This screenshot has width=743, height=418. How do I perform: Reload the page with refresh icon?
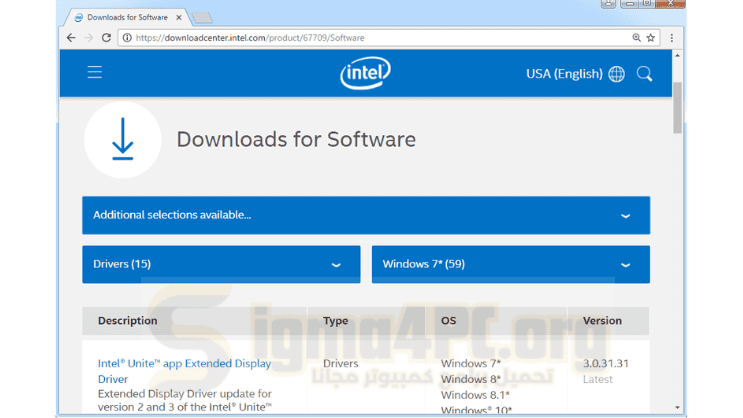pos(106,38)
